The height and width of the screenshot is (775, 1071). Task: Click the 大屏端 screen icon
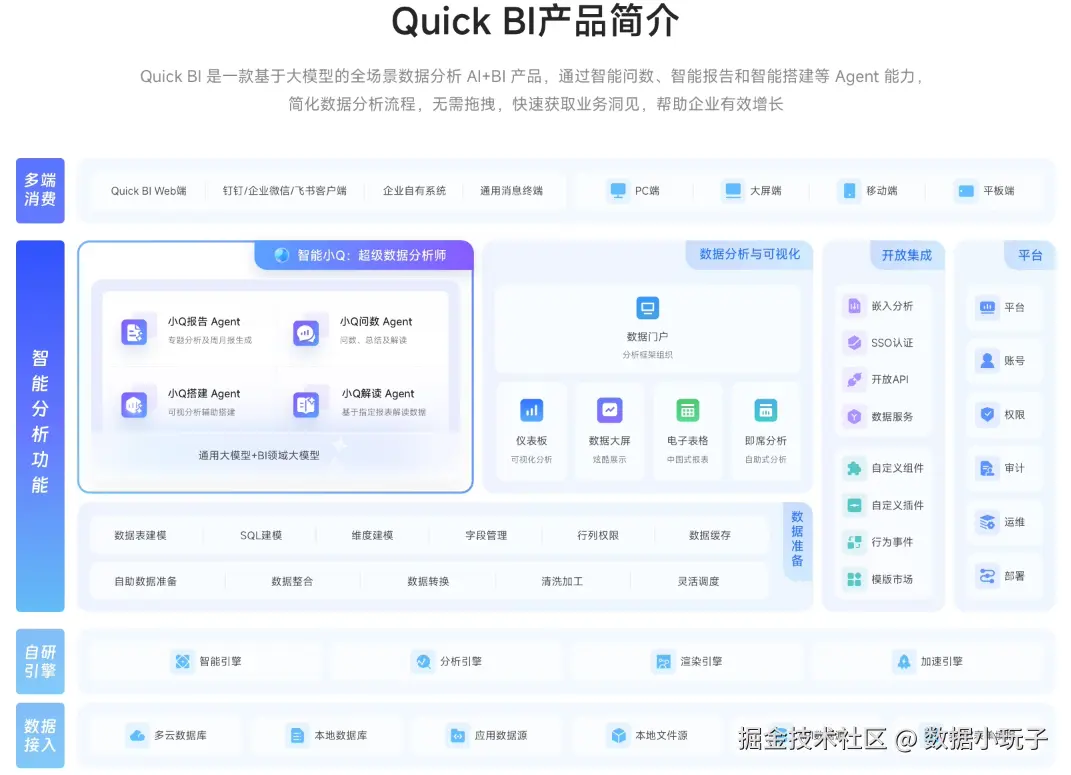click(733, 191)
